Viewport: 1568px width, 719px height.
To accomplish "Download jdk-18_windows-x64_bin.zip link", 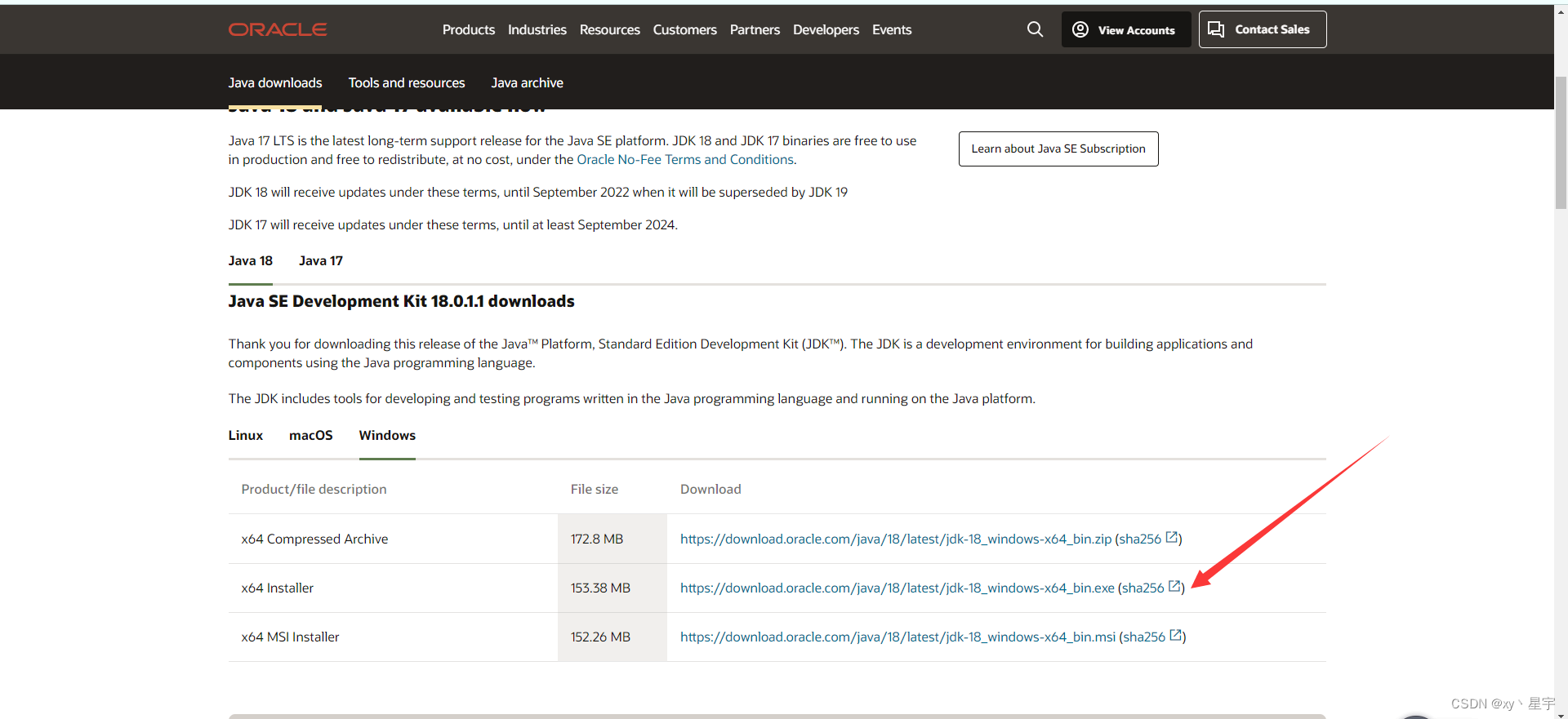I will [896, 539].
